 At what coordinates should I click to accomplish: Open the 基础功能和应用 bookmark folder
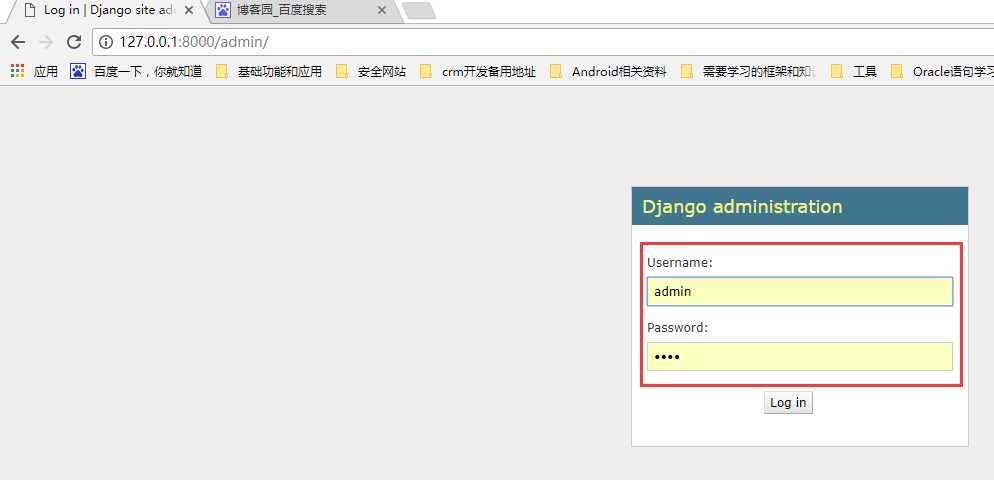coord(269,72)
